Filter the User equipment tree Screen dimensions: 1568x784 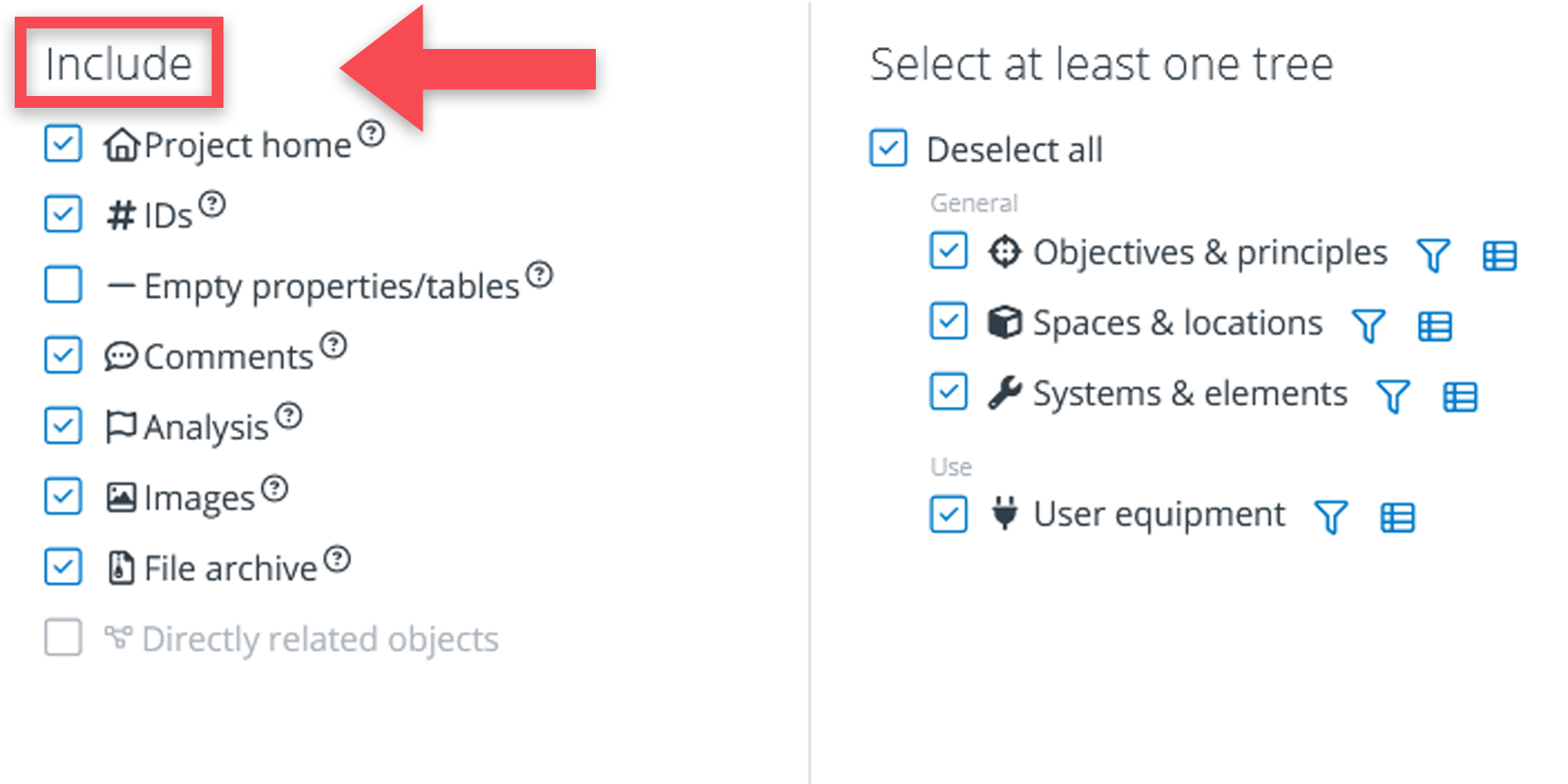point(1331,517)
